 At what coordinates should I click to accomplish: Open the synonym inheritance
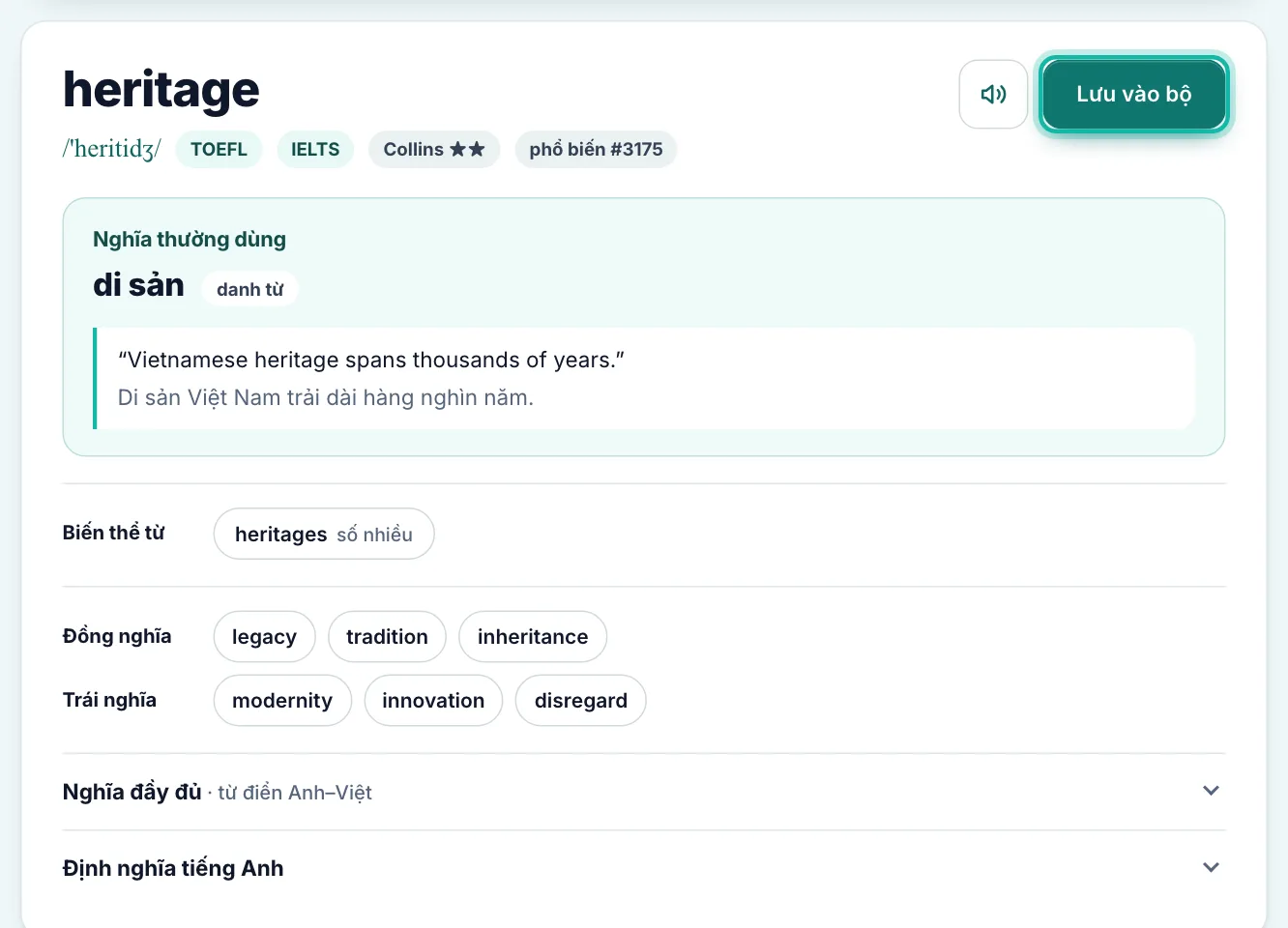(x=533, y=636)
